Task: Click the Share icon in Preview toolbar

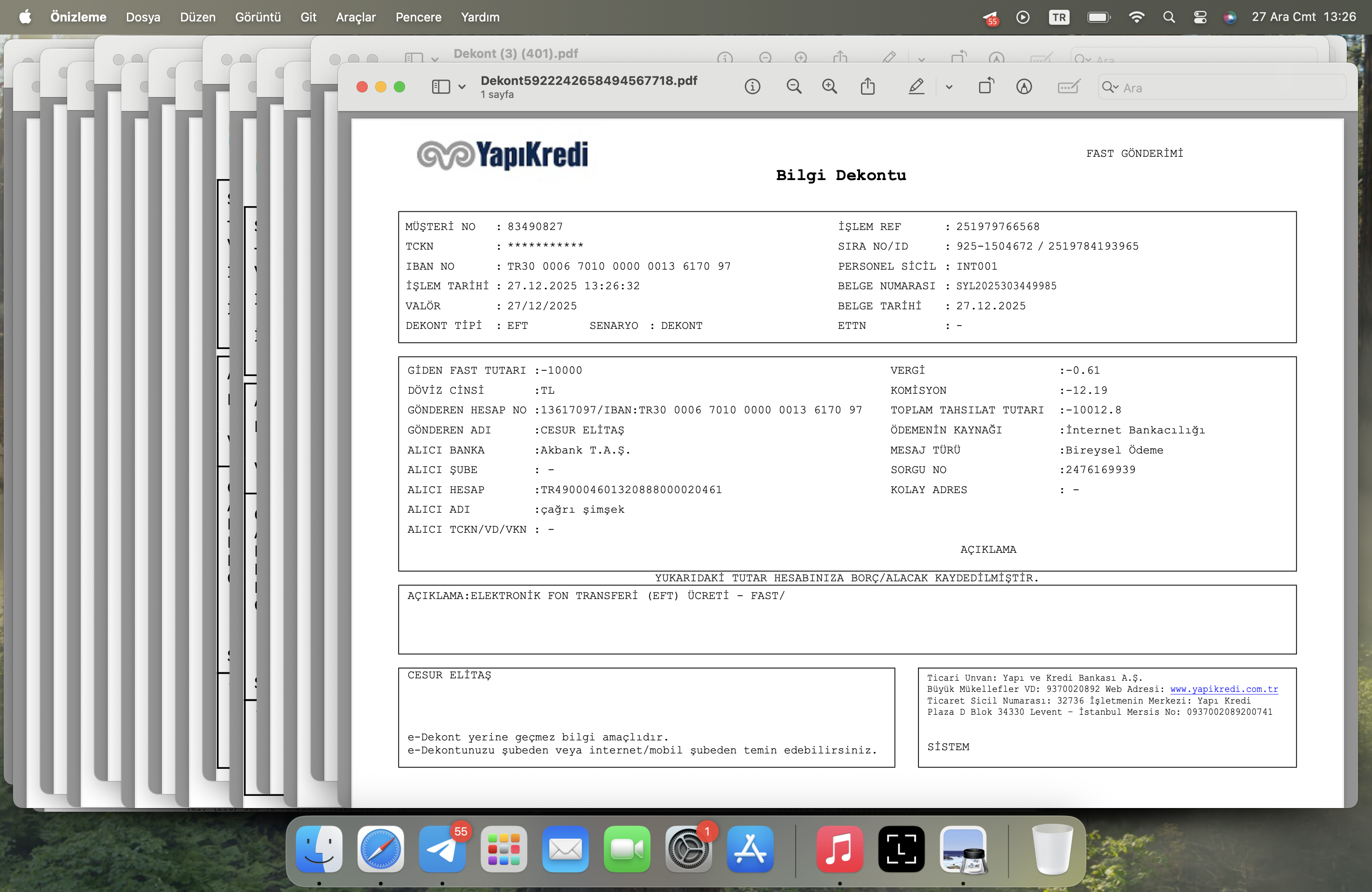Action: [x=868, y=87]
